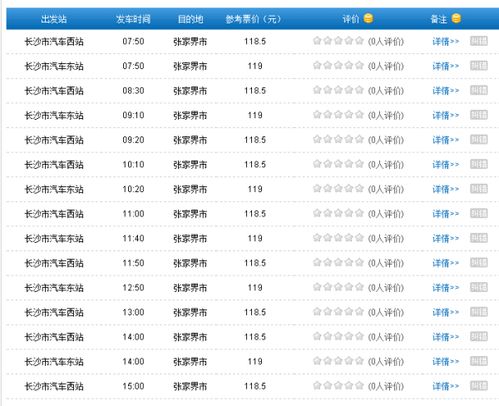Rate fifth star in the 12:50 row
Viewport: 499px width, 406px height.
[359, 287]
